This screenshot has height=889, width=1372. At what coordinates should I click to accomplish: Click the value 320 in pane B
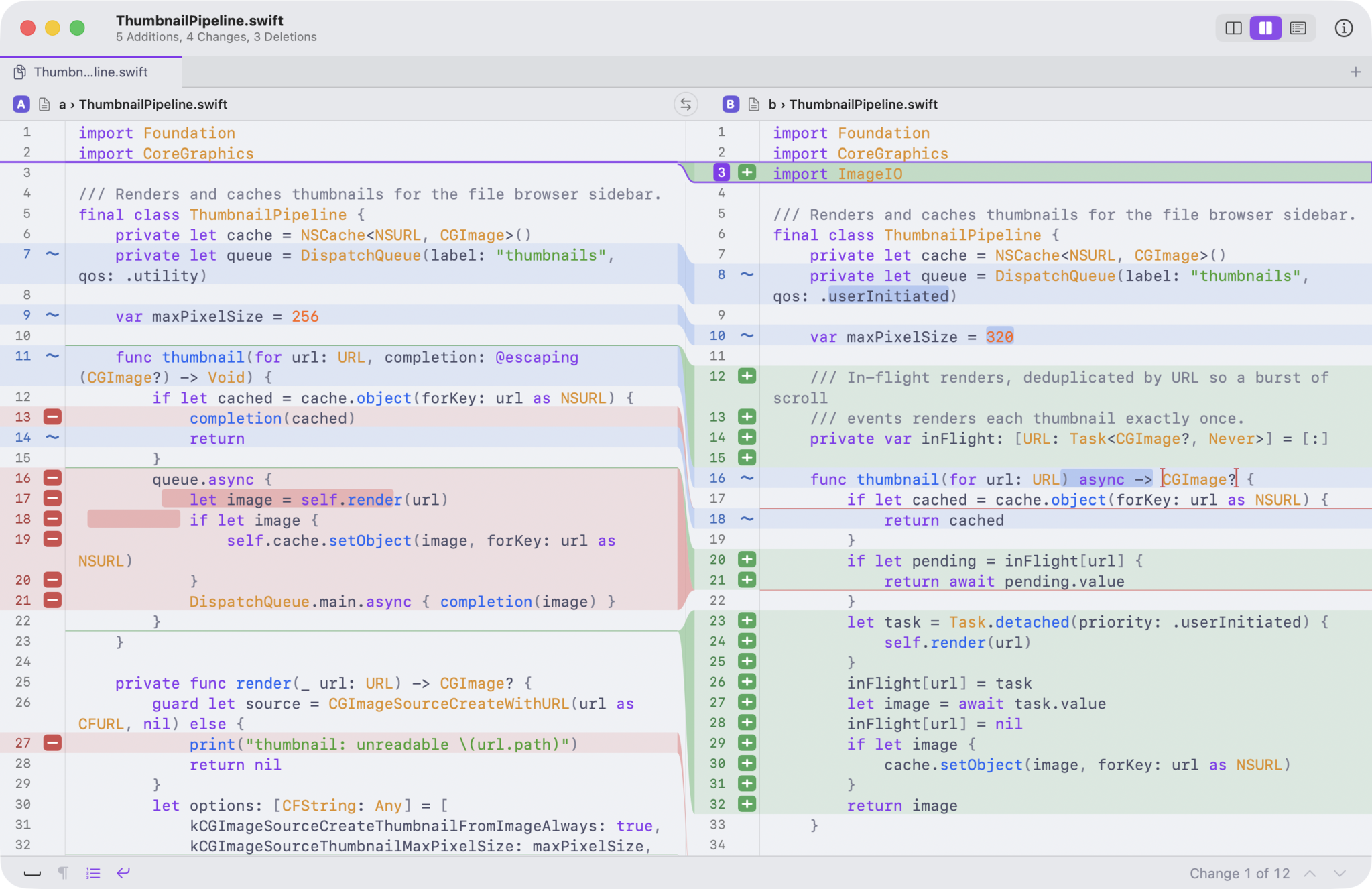click(x=999, y=337)
